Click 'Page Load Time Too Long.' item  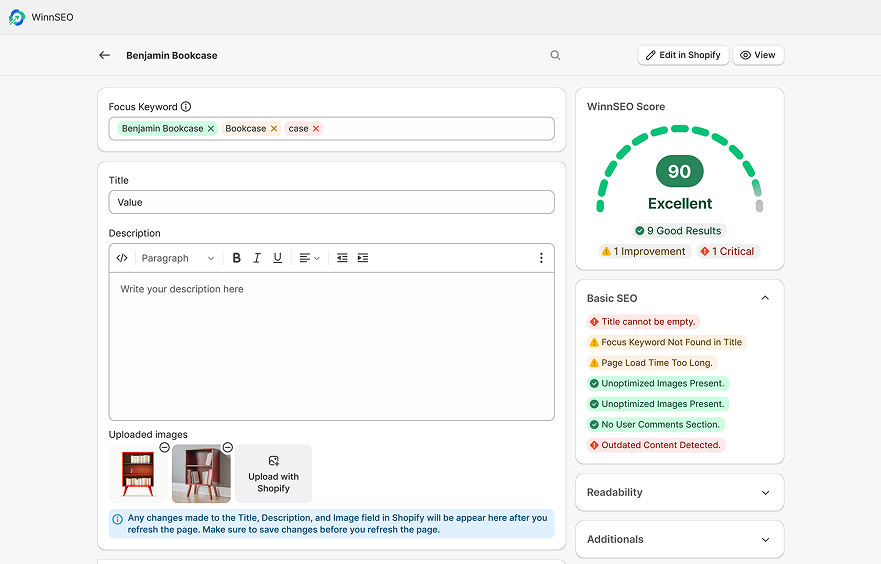pyautogui.click(x=652, y=363)
